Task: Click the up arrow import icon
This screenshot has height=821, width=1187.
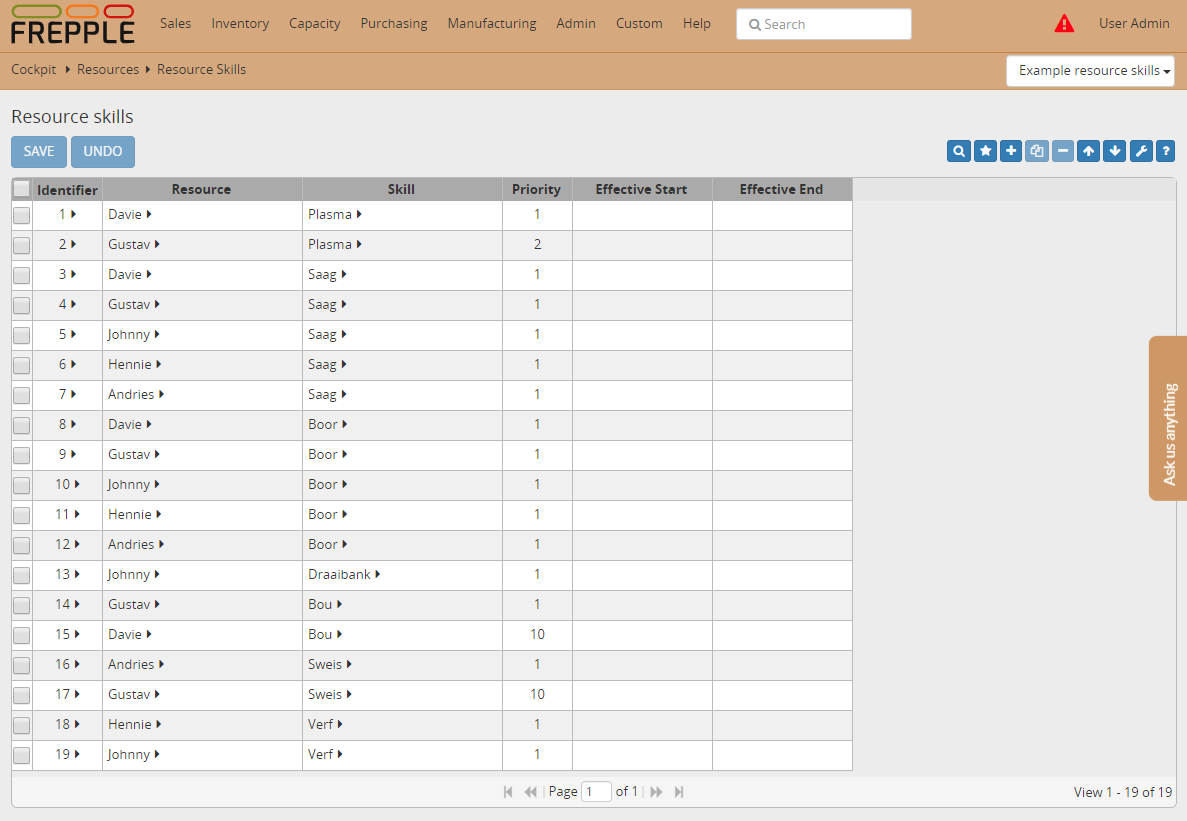Action: (x=1089, y=151)
